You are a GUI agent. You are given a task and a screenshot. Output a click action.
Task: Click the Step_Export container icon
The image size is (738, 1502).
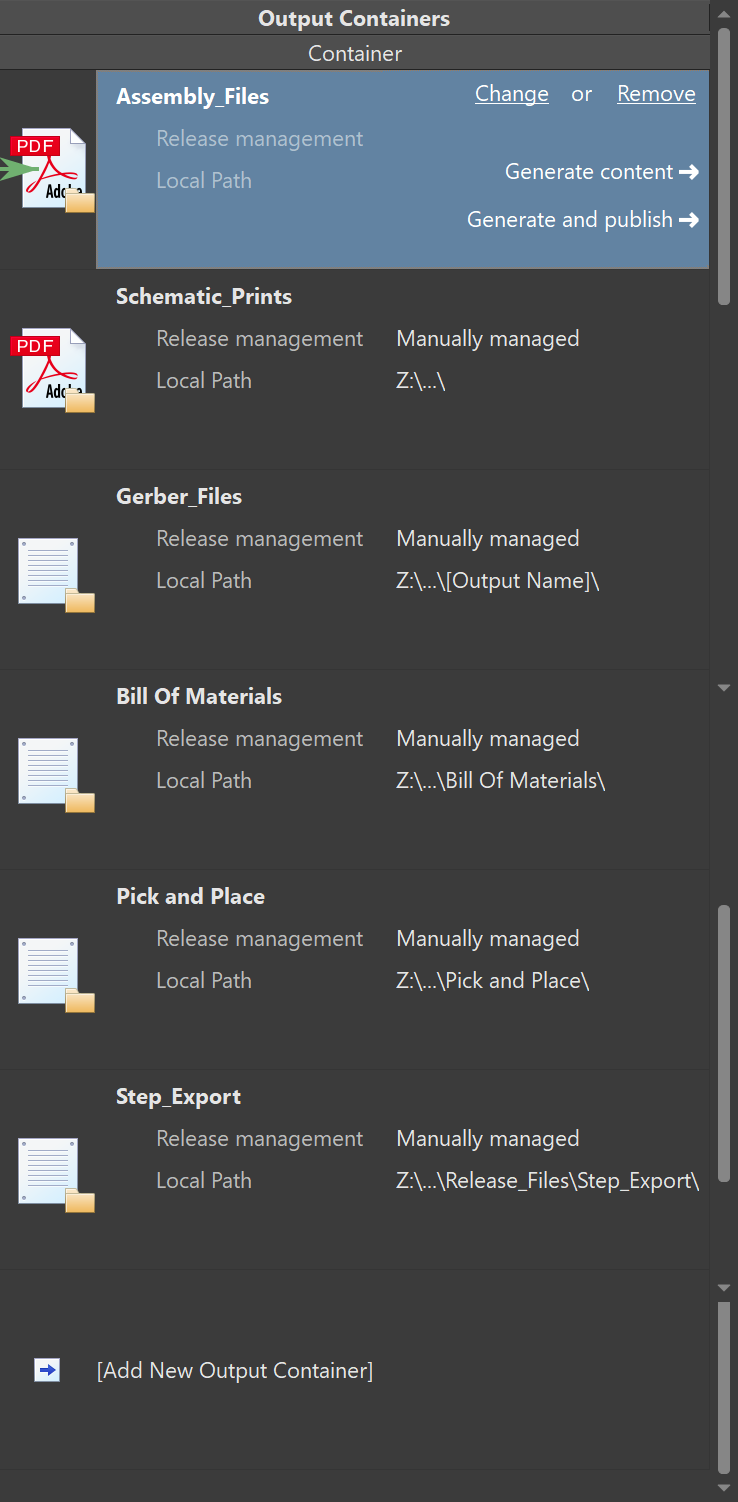56,1173
